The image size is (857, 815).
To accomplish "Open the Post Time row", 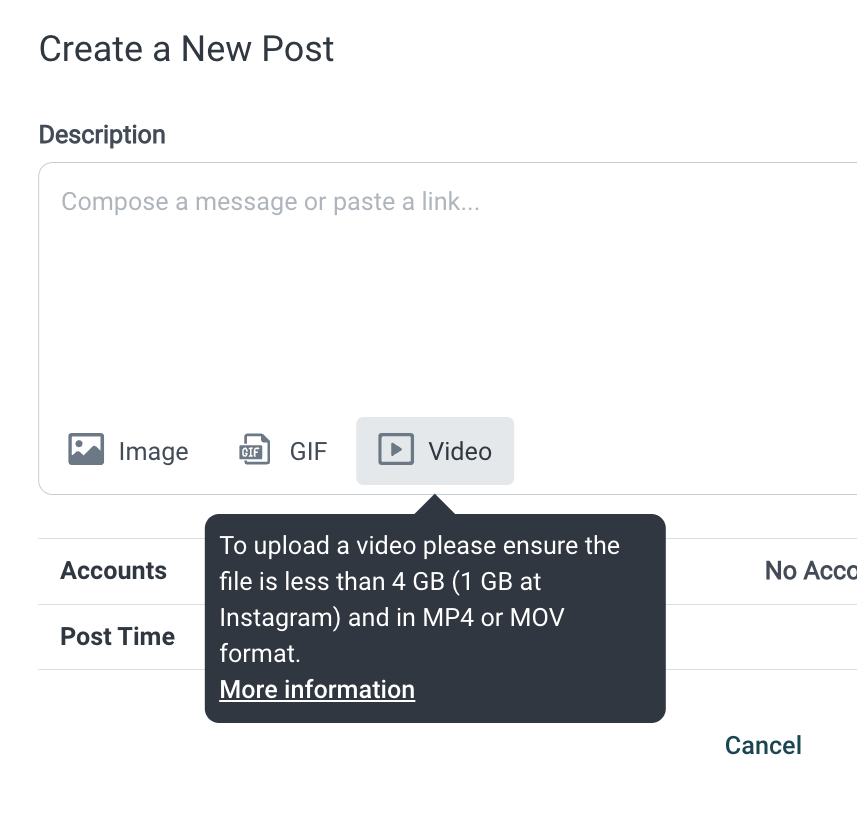I will coord(448,637).
